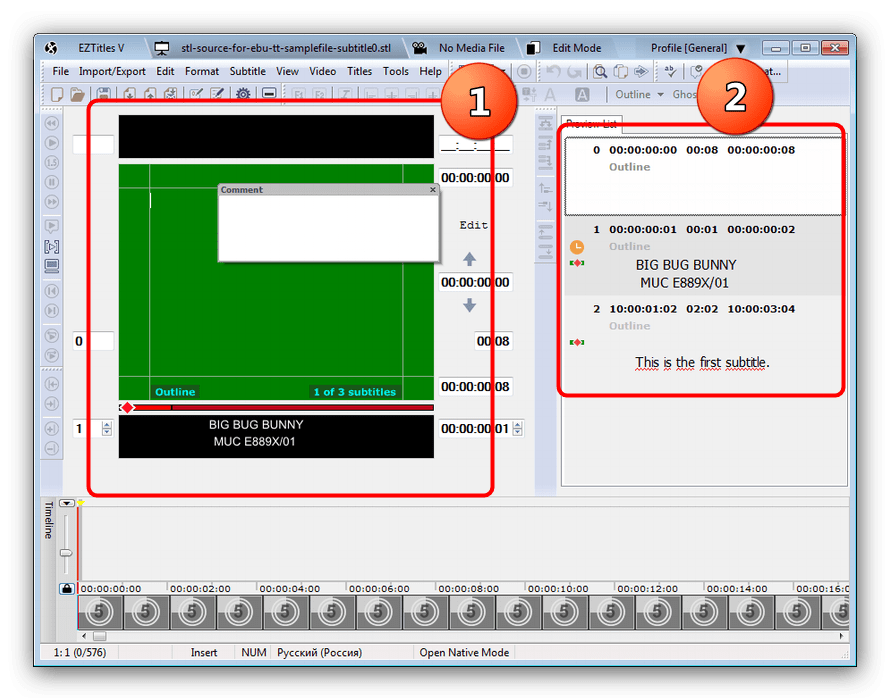Screen dimensions: 890x700
Task: Click the bracketed play icon in left sidebar
Action: [51, 246]
